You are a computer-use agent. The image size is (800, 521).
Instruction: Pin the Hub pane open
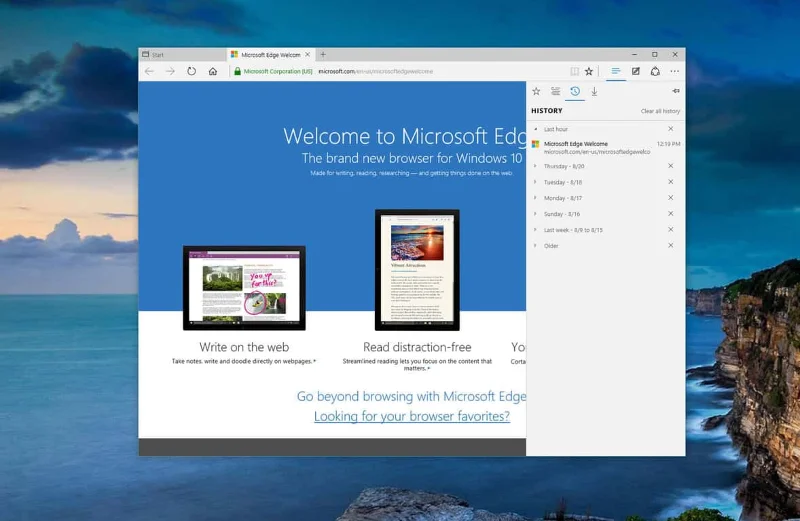pyautogui.click(x=676, y=91)
